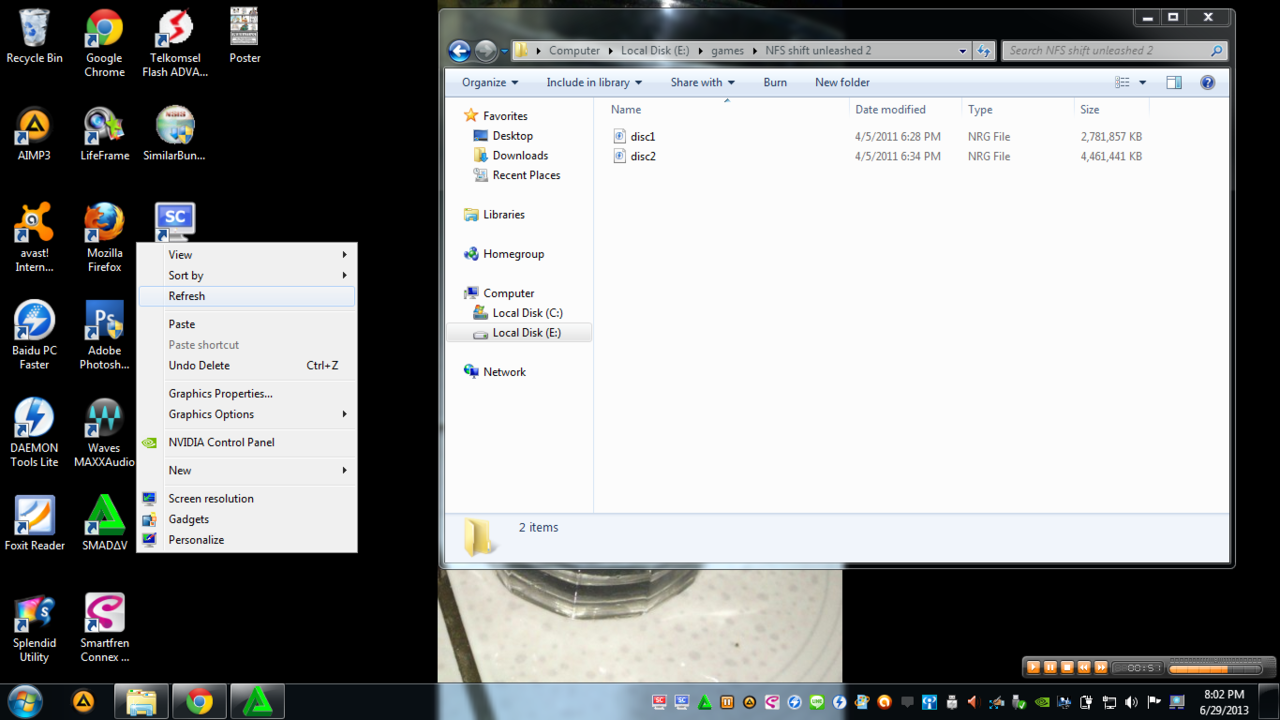
Task: Click Stop on the AIMP mini player
Action: click(x=1067, y=668)
